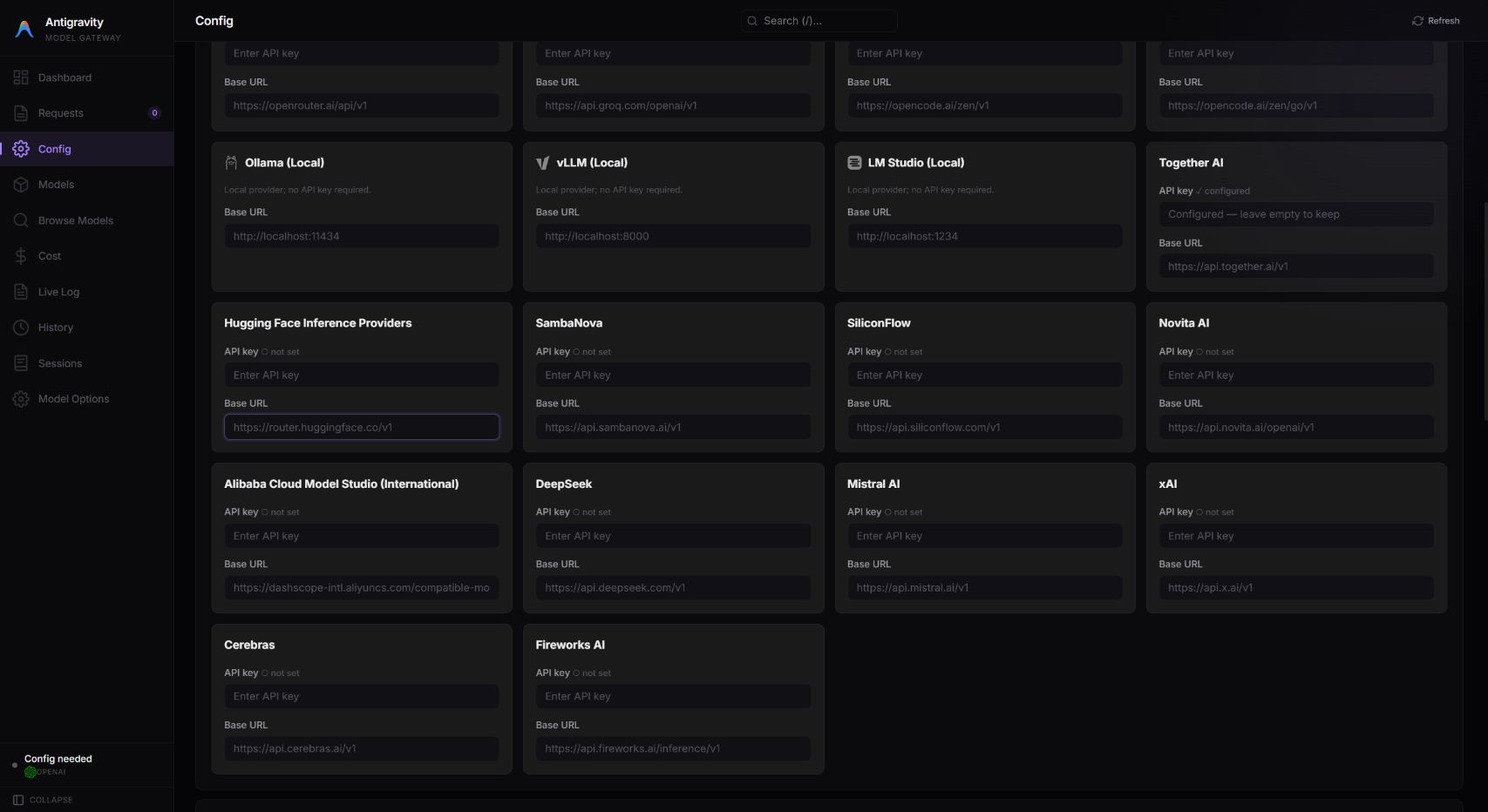Click SambaNova API key field
Image resolution: width=1488 pixels, height=812 pixels.
(673, 376)
